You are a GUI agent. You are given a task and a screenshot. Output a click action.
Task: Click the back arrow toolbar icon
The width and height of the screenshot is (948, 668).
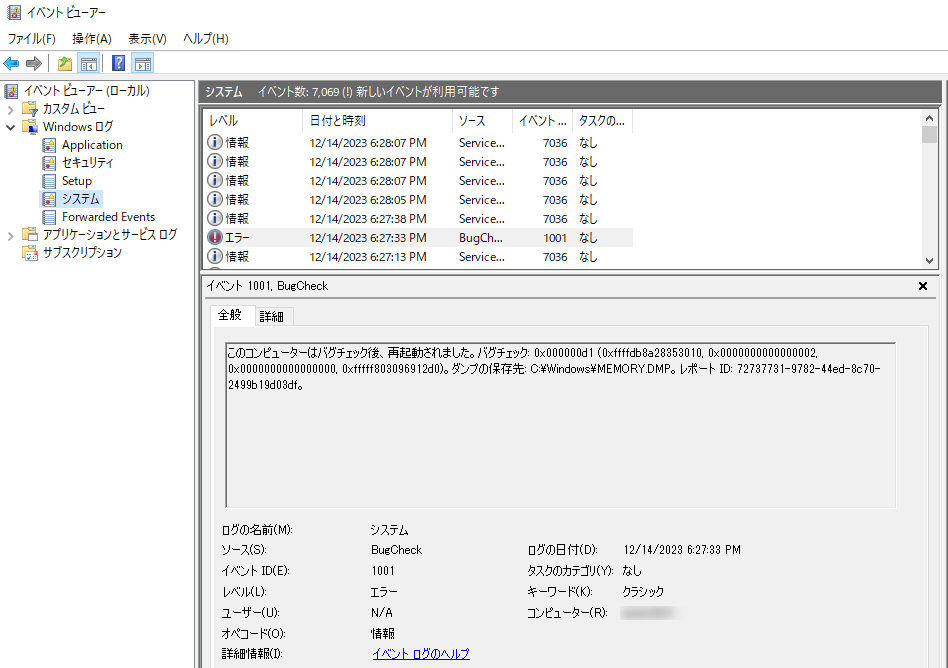point(11,63)
